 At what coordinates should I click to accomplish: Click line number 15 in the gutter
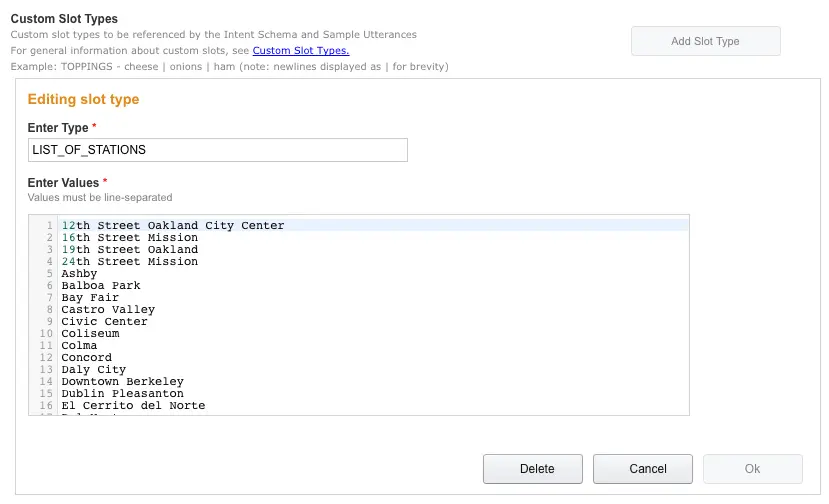pos(46,394)
